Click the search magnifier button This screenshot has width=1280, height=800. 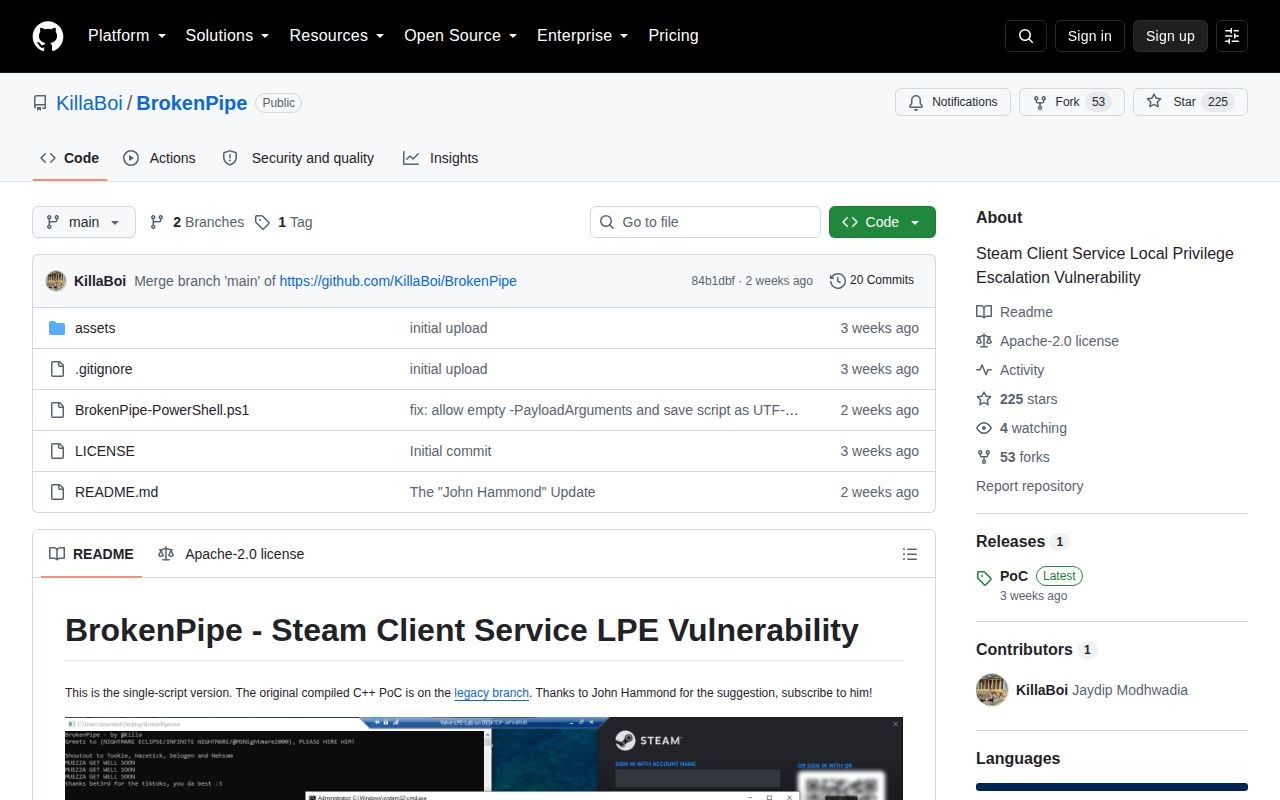(1026, 36)
